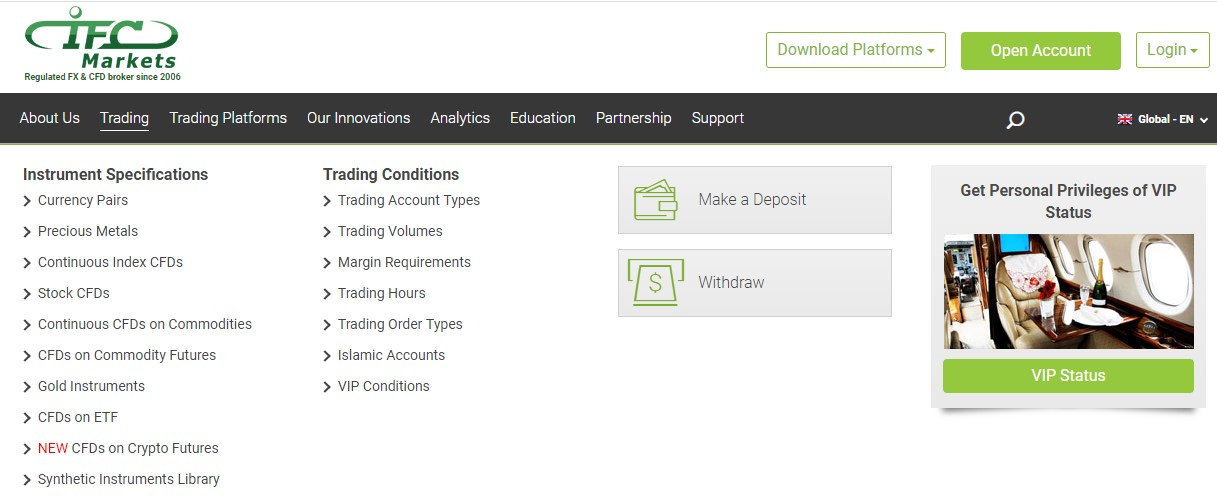
Task: Open the Analytics menu
Action: 460,118
